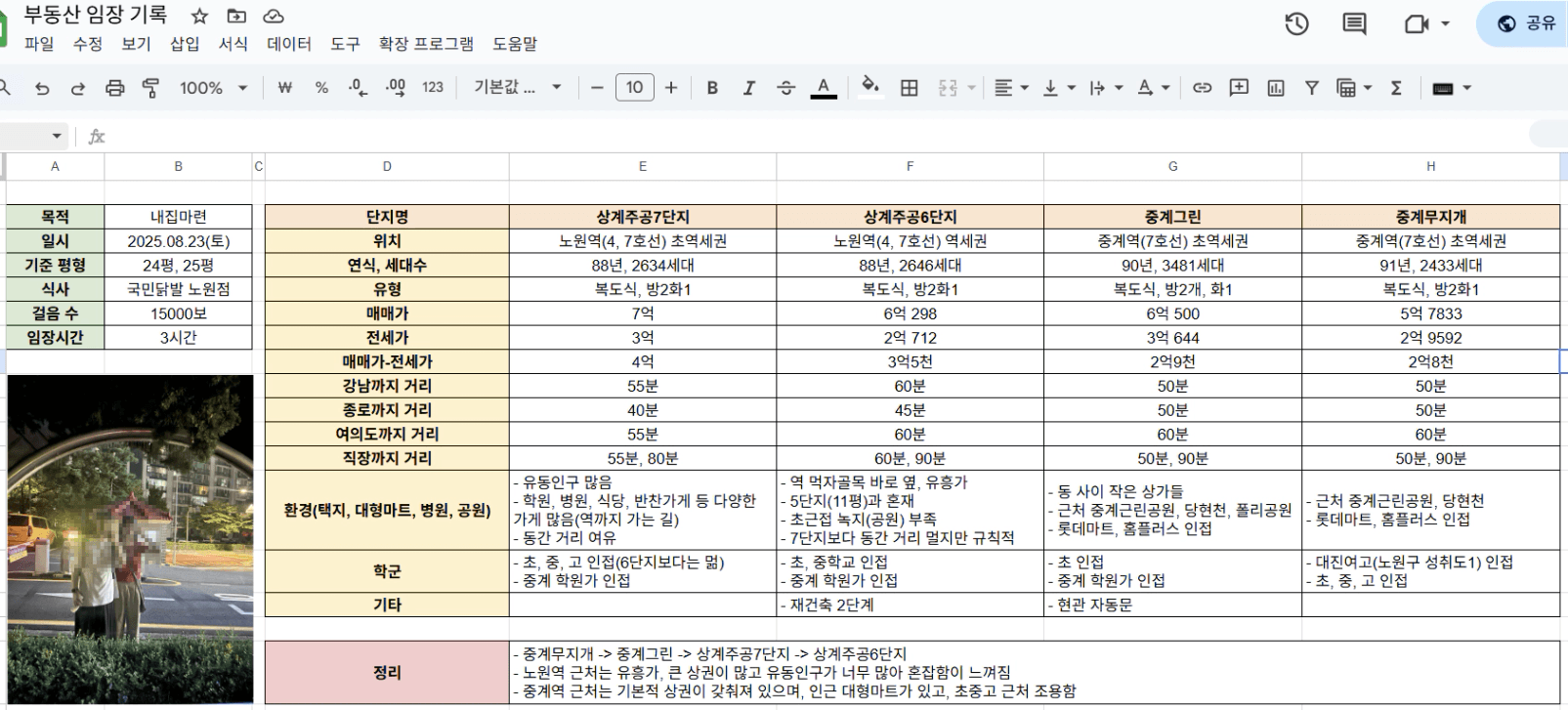Add a comment with the toolbar icon
This screenshot has width=1568, height=710.
1239,88
